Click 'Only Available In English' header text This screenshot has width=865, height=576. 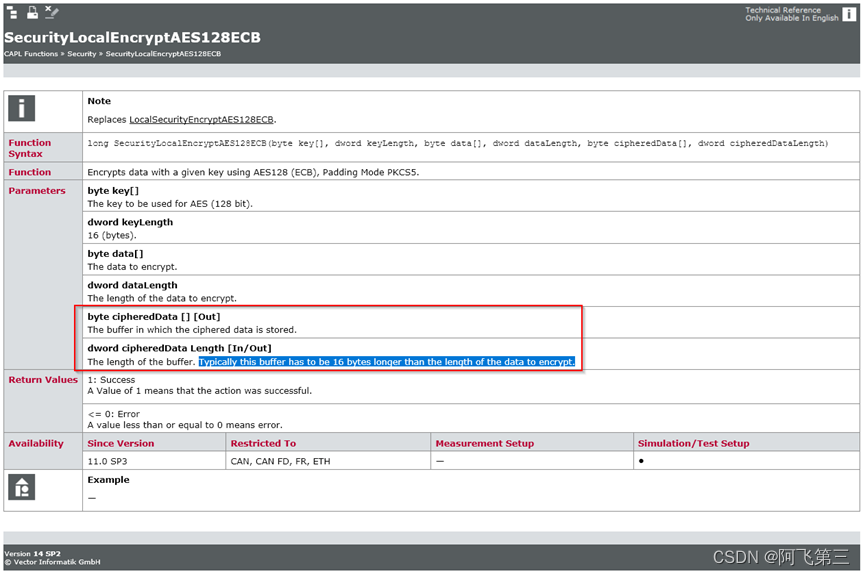pyautogui.click(x=792, y=18)
